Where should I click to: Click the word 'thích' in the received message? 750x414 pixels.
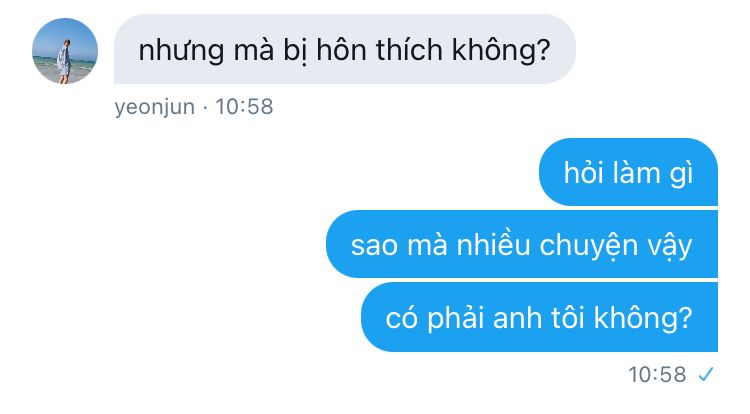click(x=409, y=50)
